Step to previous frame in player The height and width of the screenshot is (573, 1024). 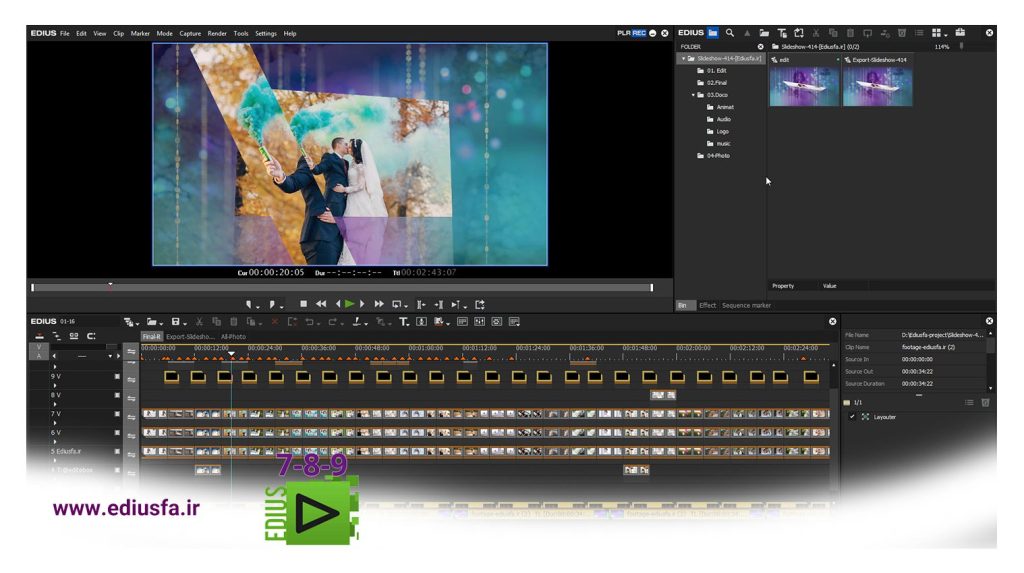click(338, 304)
